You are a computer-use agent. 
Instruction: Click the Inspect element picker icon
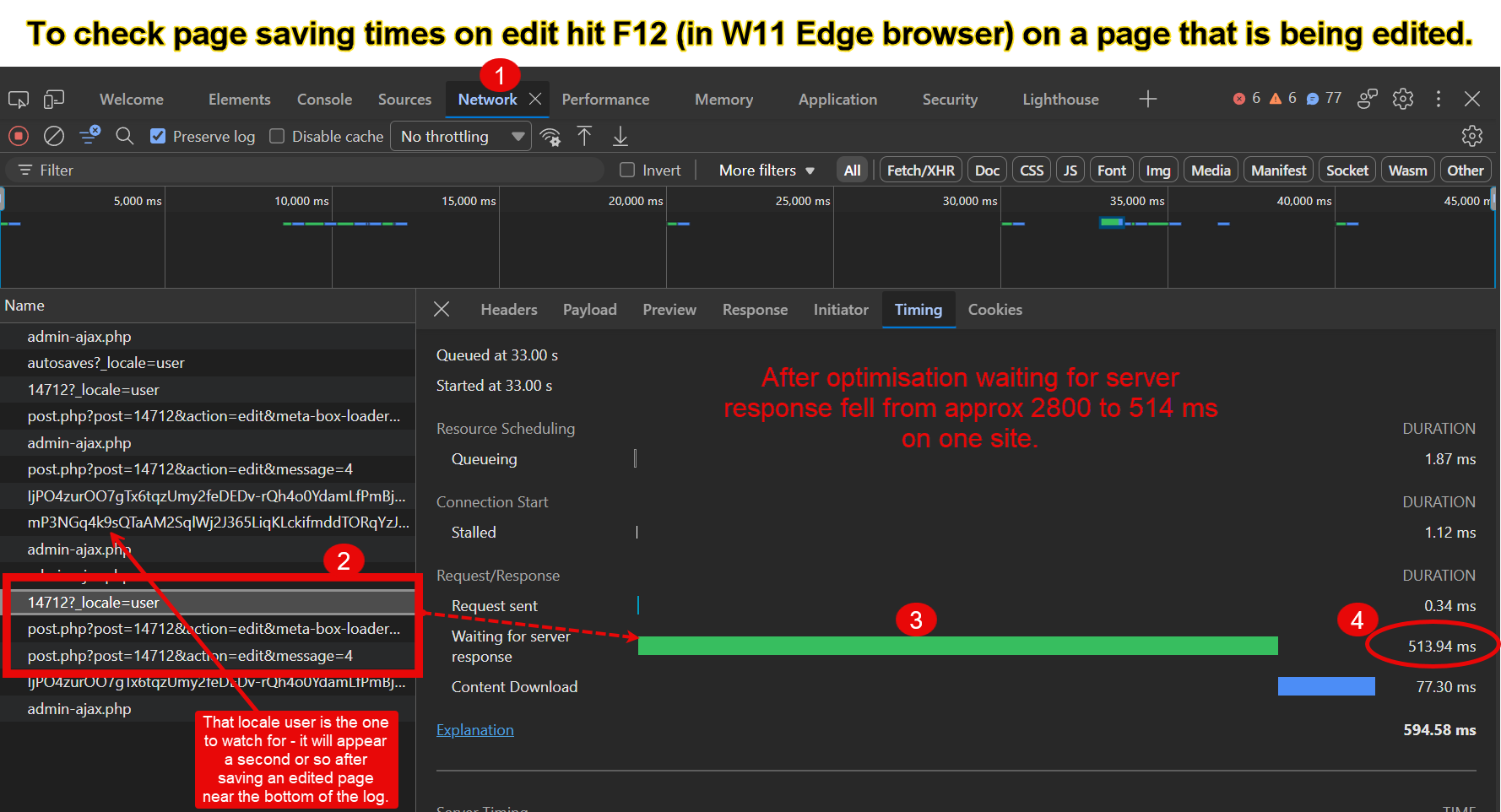[19, 100]
